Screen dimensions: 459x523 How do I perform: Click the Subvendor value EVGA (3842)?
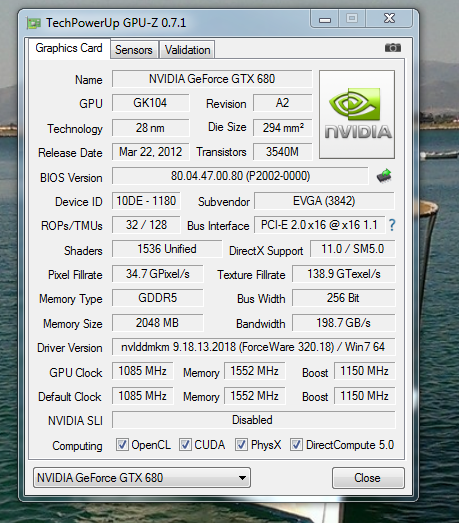(x=324, y=201)
